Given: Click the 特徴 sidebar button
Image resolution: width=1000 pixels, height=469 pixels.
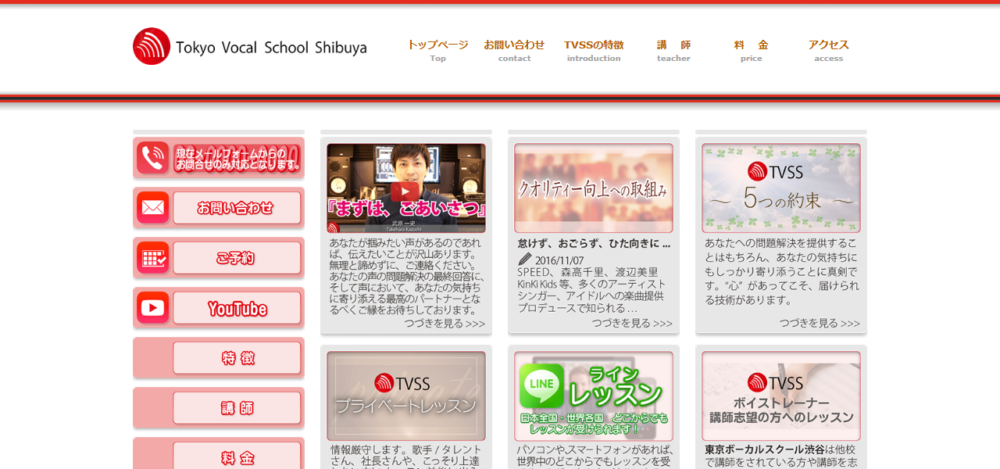Looking at the screenshot, I should click(x=237, y=358).
